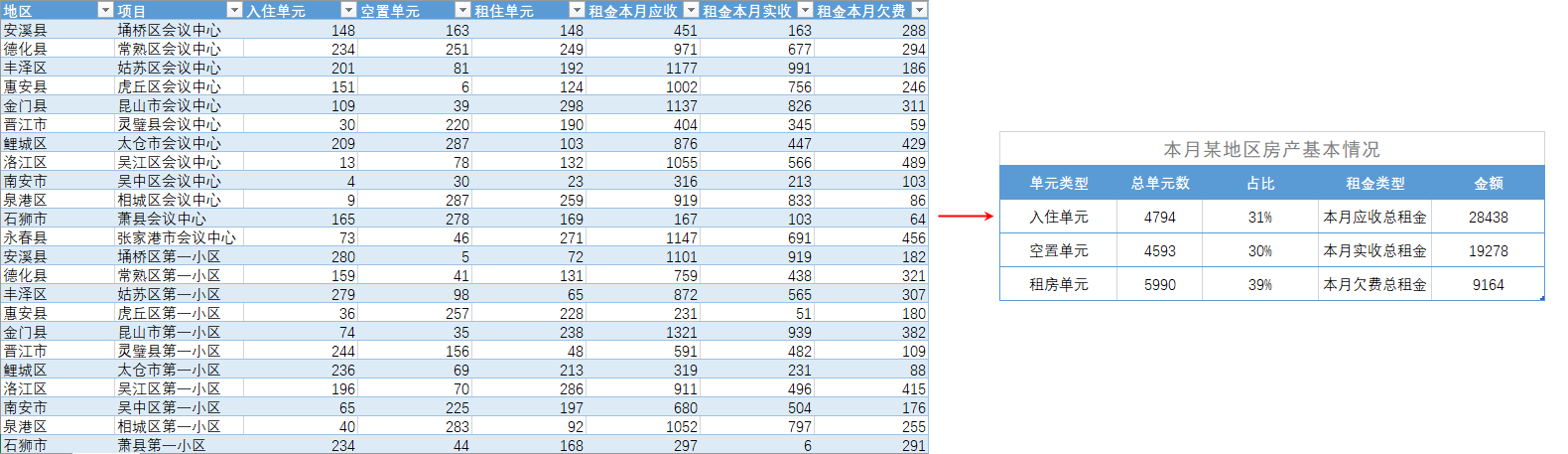
Task: Select summary cell 入住单元
Action: [1058, 217]
